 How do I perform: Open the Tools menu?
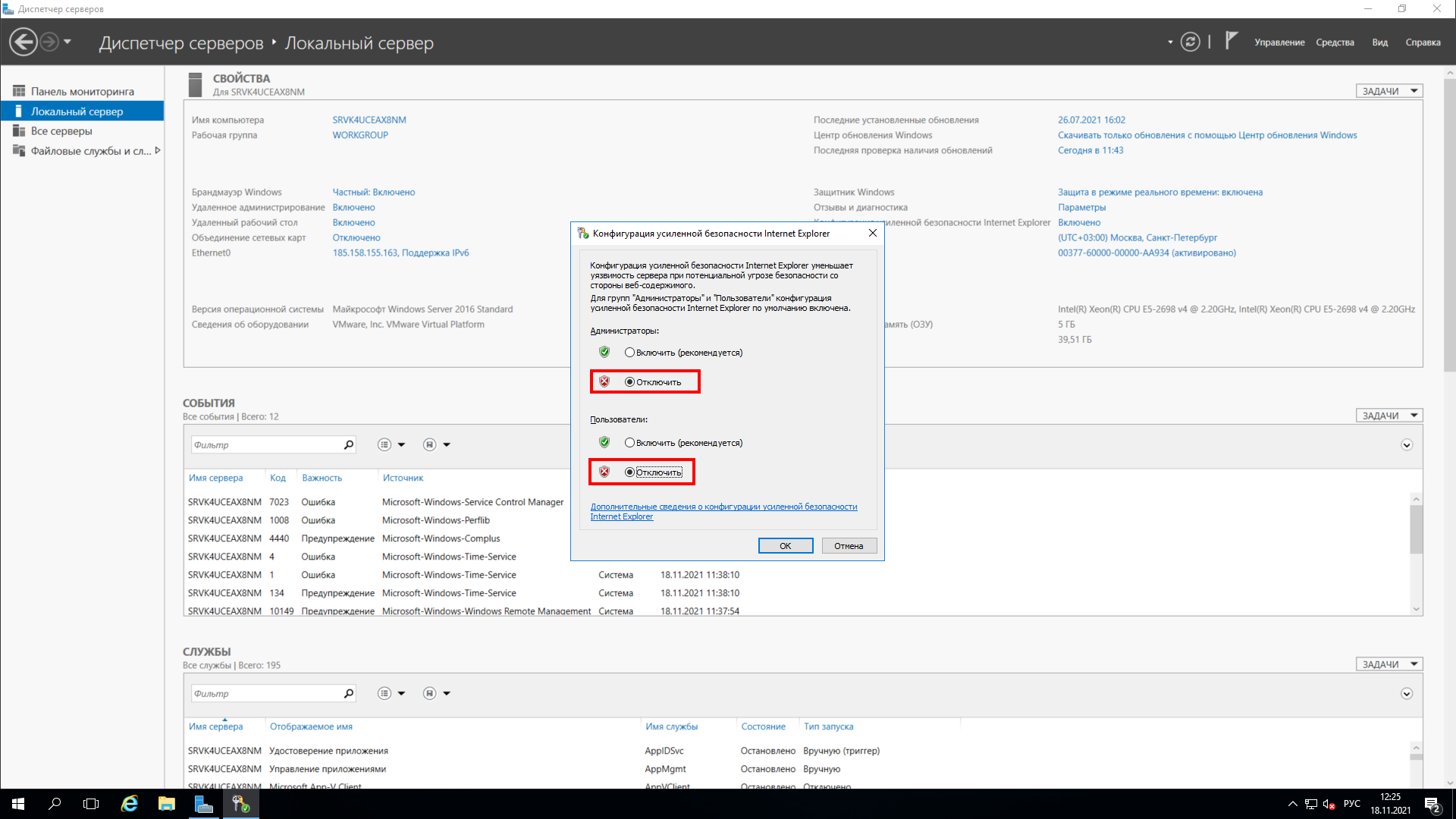coord(1335,42)
